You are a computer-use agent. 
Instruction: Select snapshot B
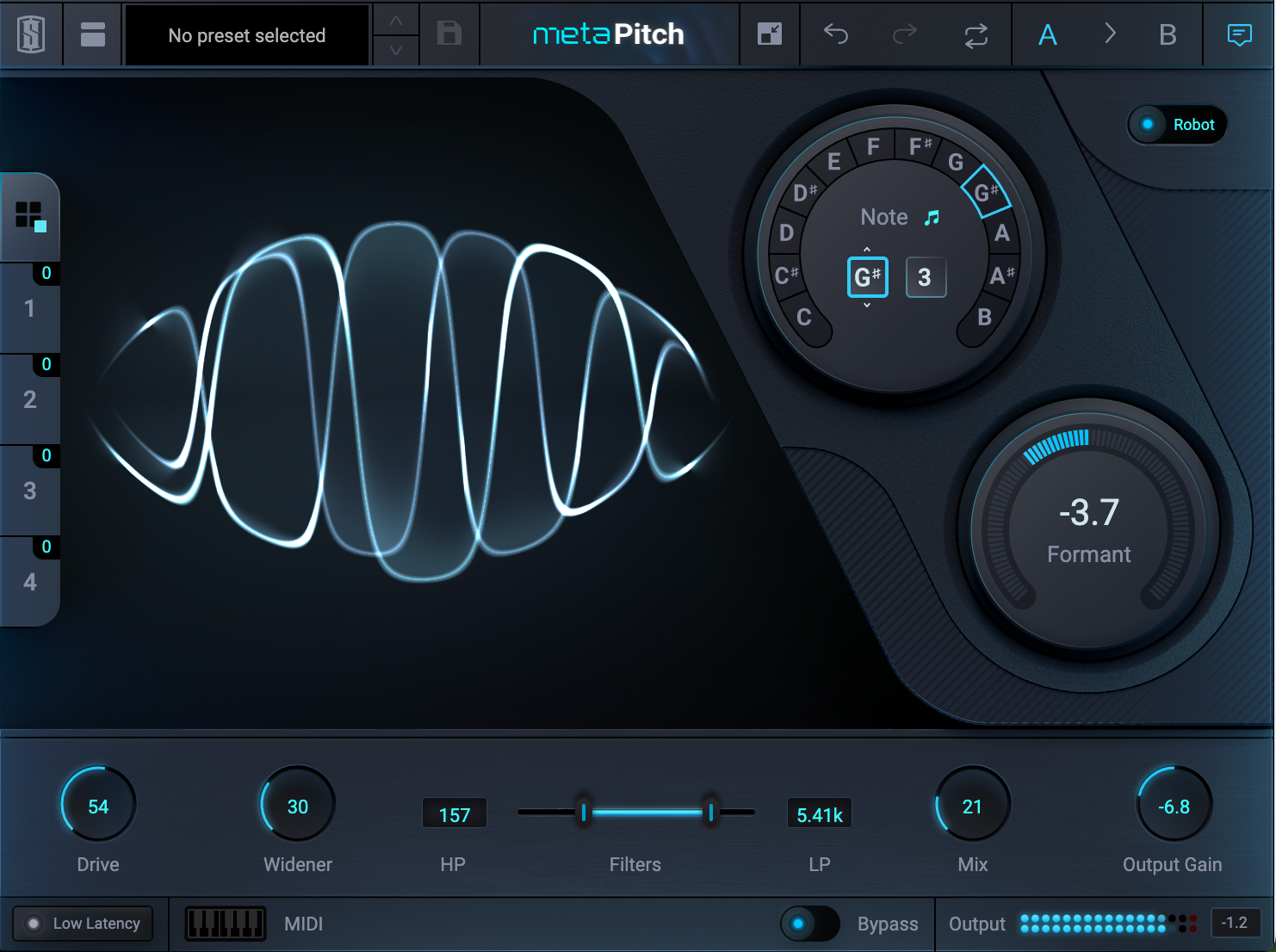coord(1167,34)
